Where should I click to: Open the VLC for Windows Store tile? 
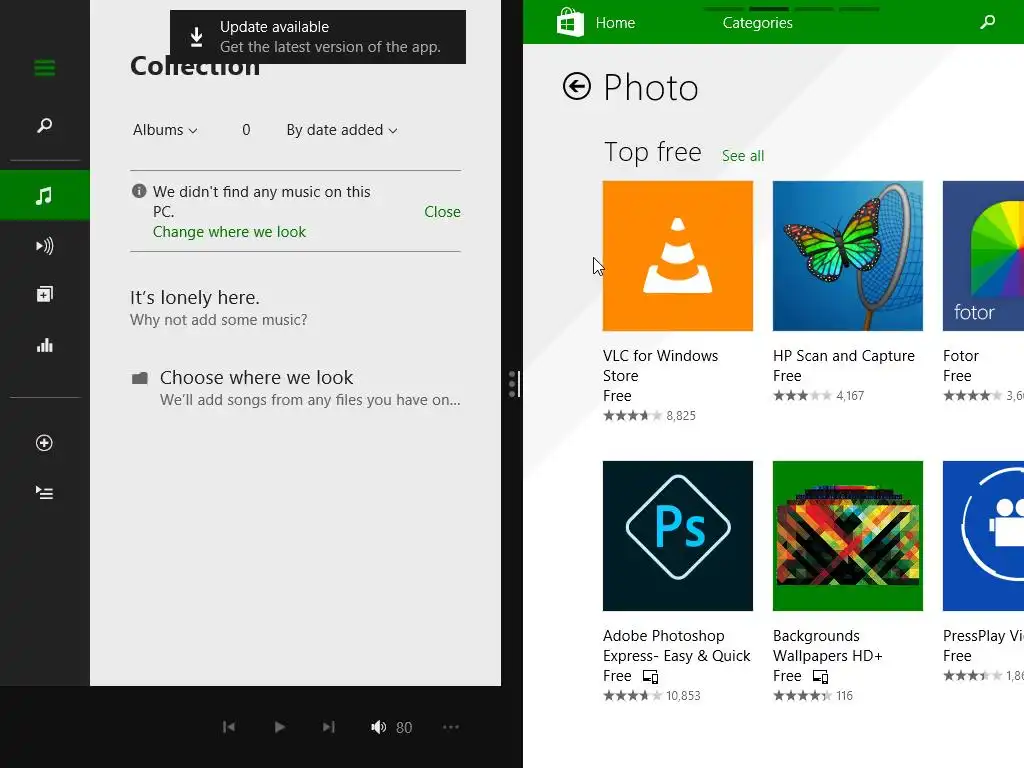[x=678, y=256]
